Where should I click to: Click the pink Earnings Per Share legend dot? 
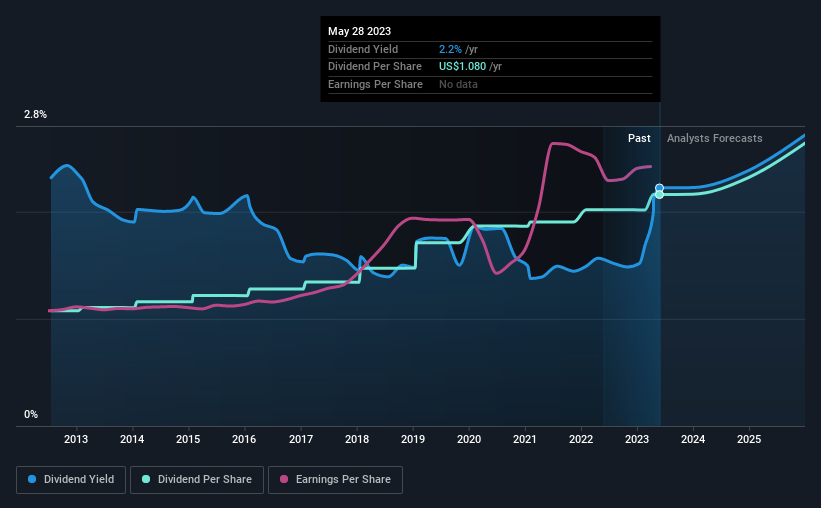click(284, 479)
